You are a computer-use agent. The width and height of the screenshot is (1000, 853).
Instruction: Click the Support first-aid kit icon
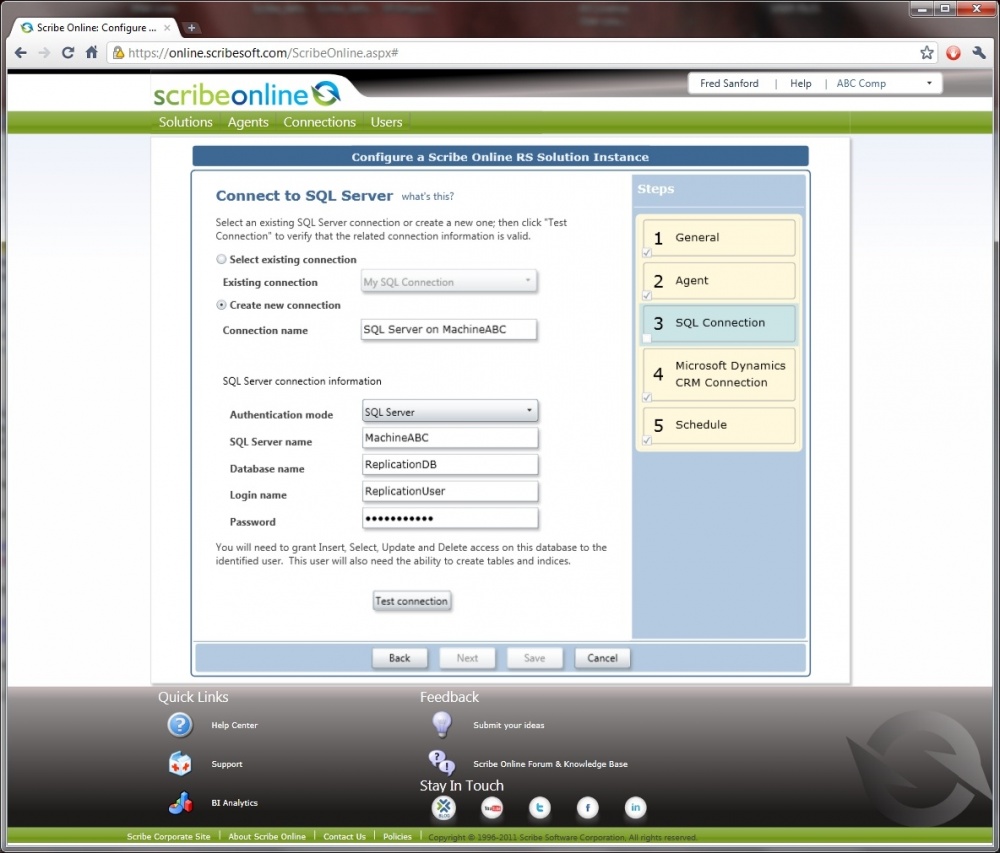pyautogui.click(x=180, y=764)
